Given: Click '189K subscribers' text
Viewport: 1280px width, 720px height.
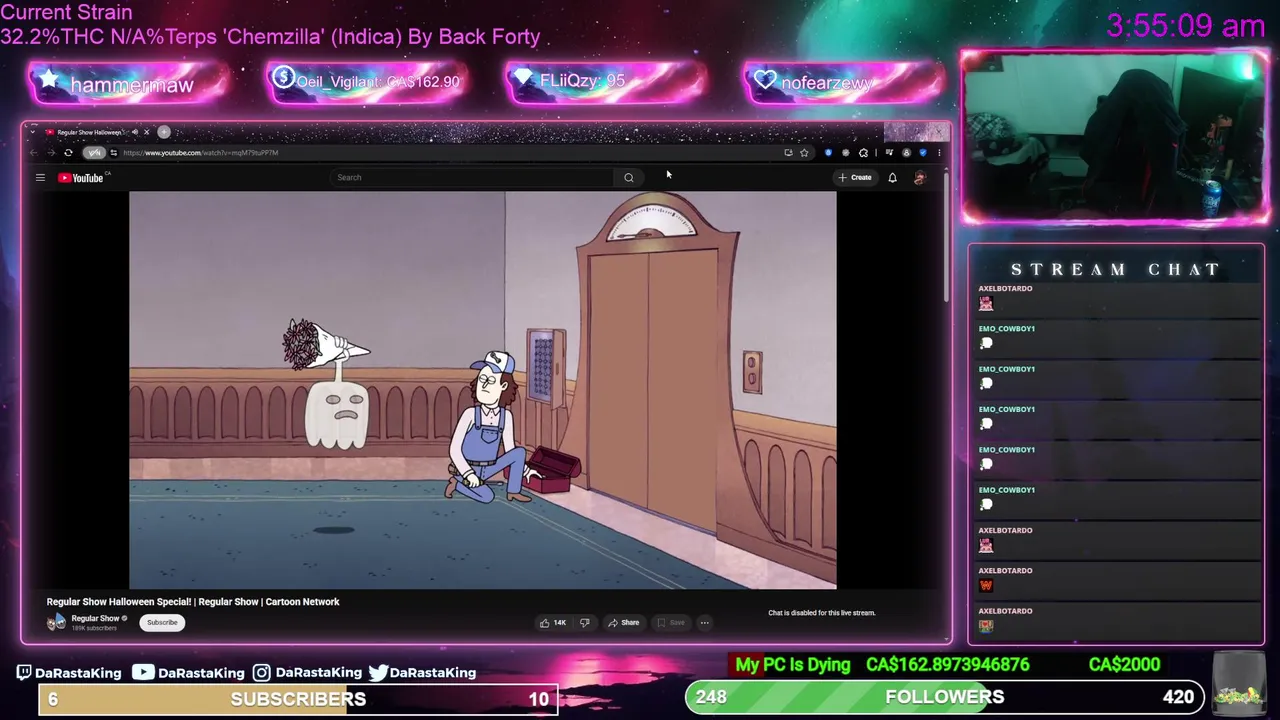Looking at the screenshot, I should (94, 628).
